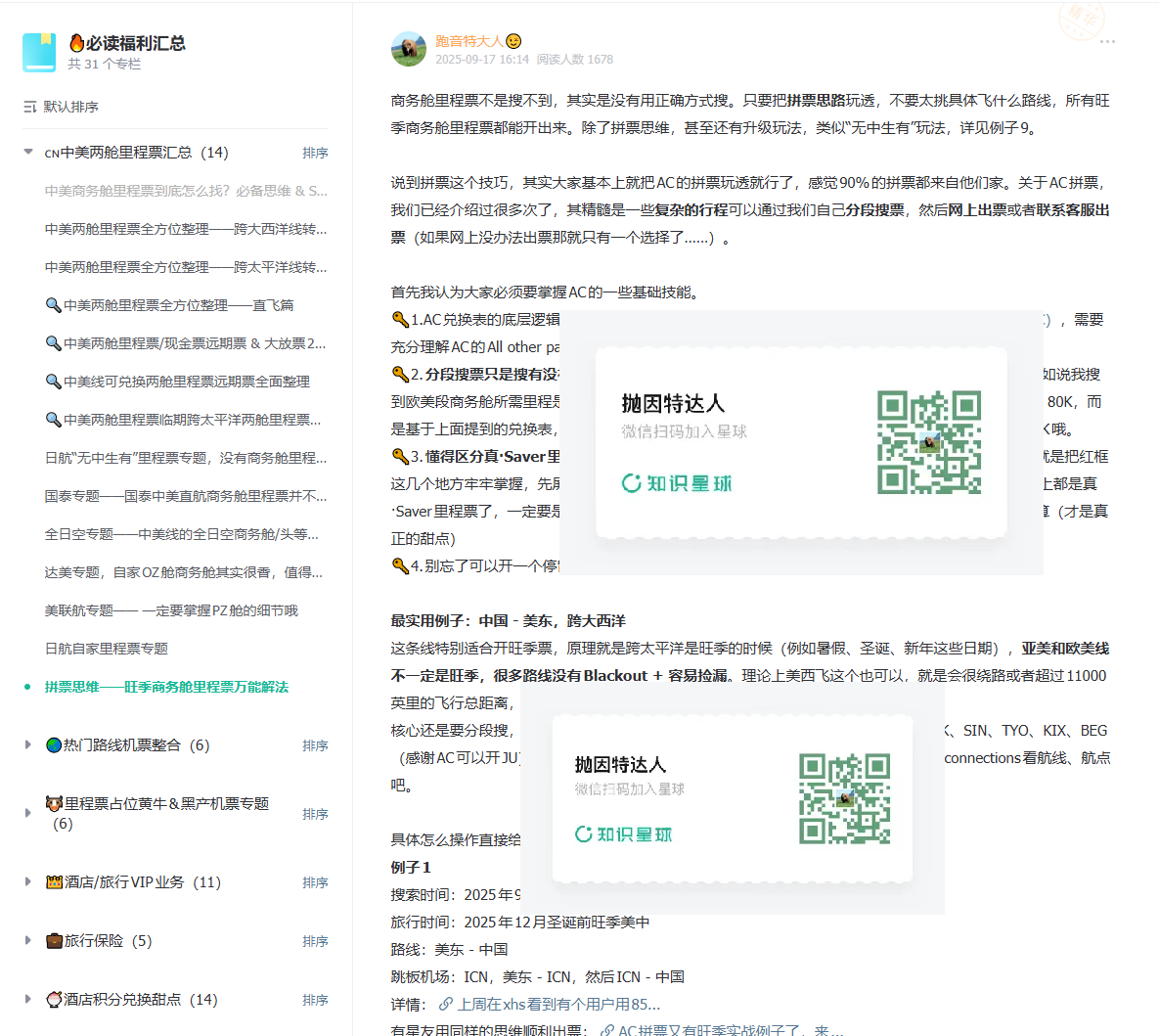This screenshot has width=1159, height=1036.
Task: Click 知识星球 logo in the lower card
Action: click(x=623, y=834)
